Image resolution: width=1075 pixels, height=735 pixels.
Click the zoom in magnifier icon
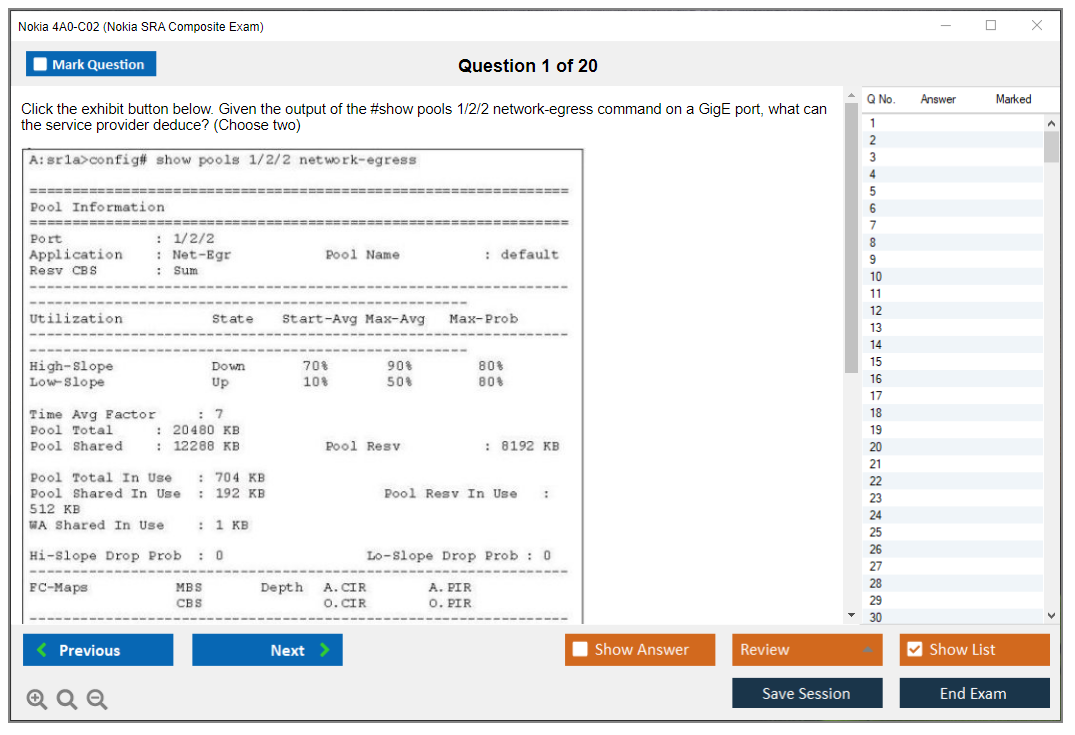coord(37,700)
